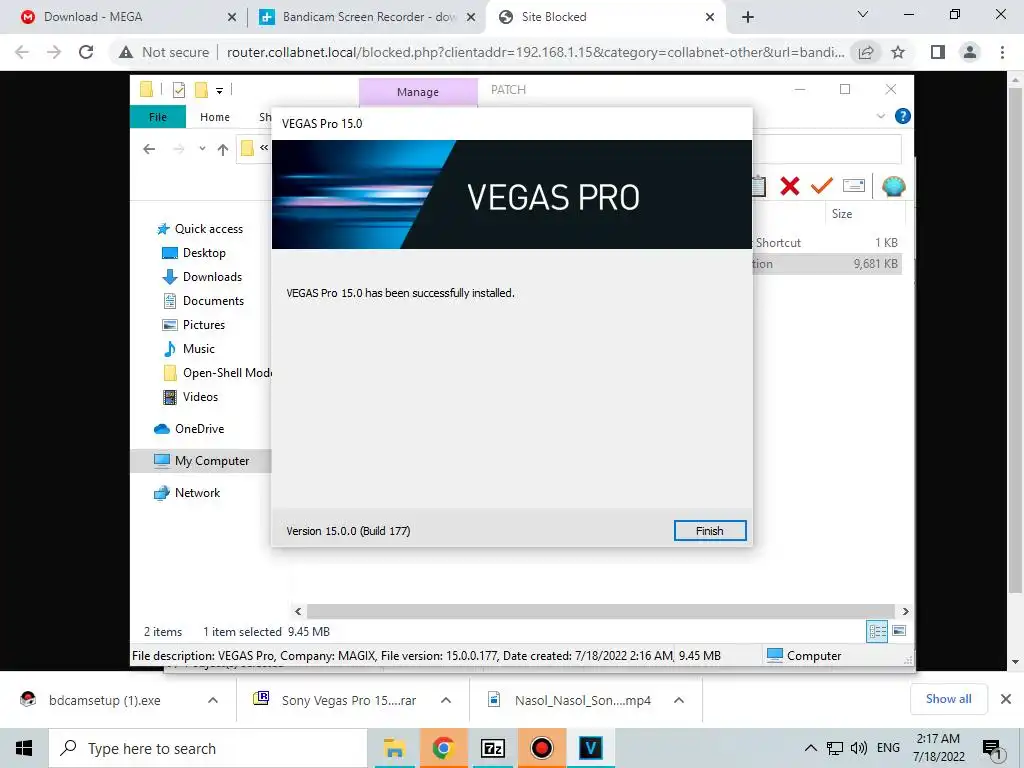Open Chrome three-dot menu
The width and height of the screenshot is (1024, 768).
[1002, 52]
